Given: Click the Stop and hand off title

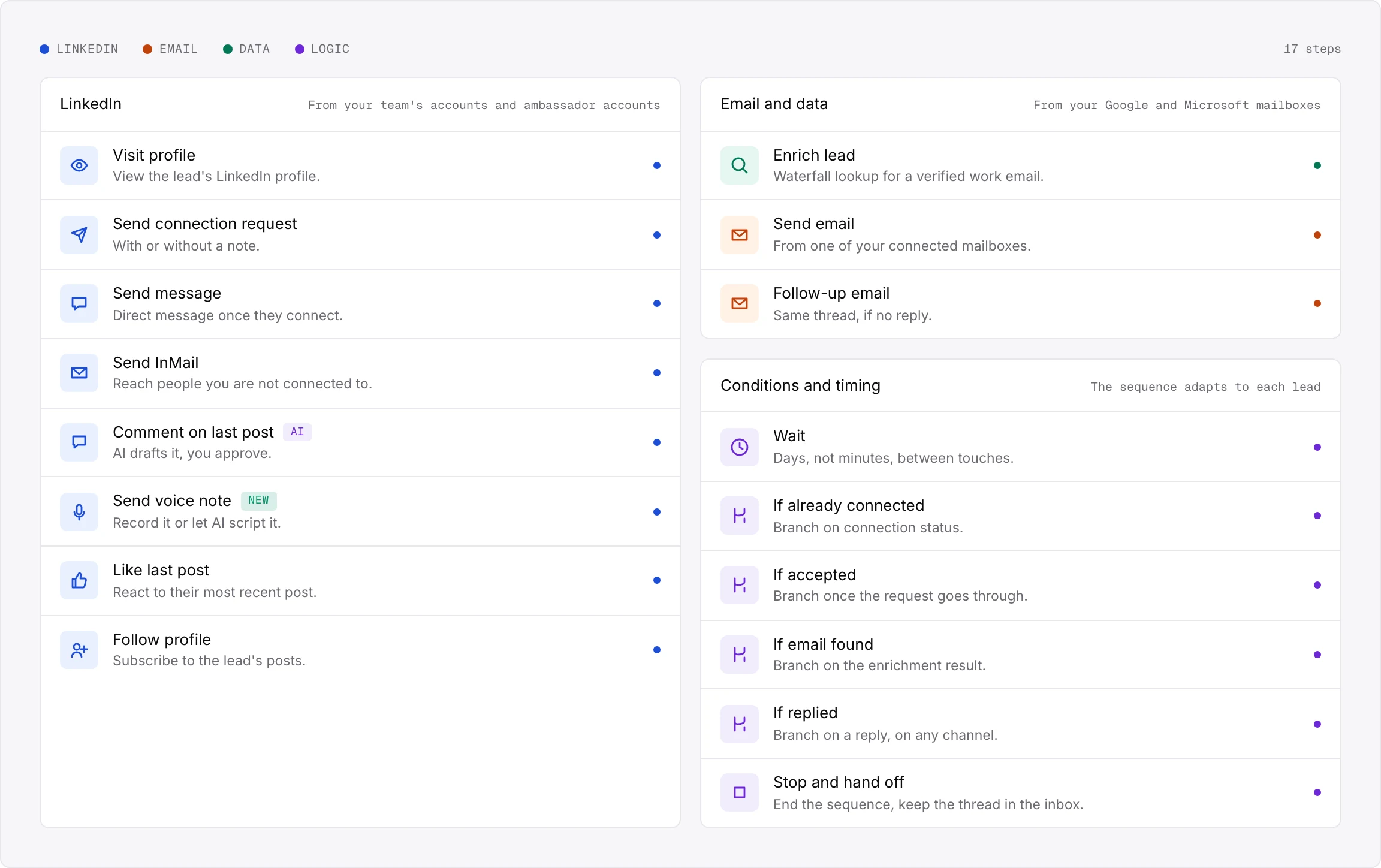Looking at the screenshot, I should (839, 782).
